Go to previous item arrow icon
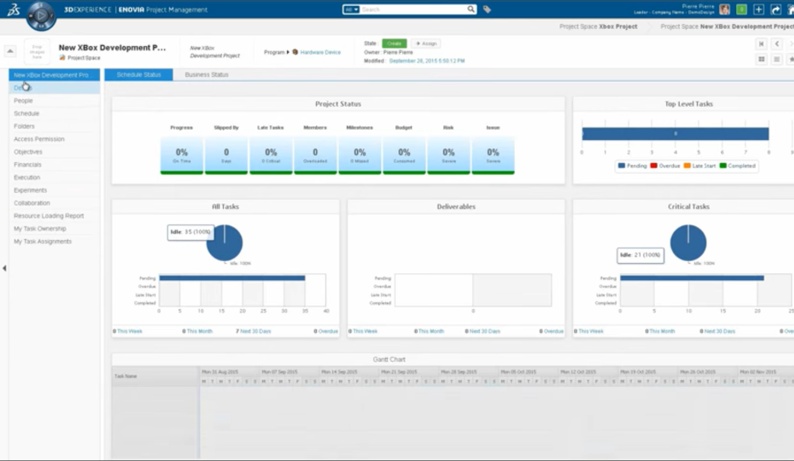 coord(777,44)
